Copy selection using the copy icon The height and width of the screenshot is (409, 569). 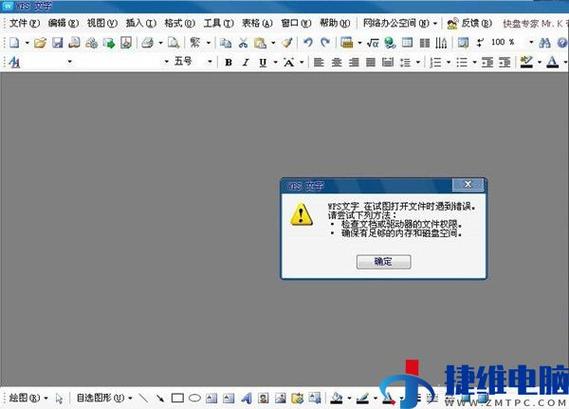click(x=225, y=43)
